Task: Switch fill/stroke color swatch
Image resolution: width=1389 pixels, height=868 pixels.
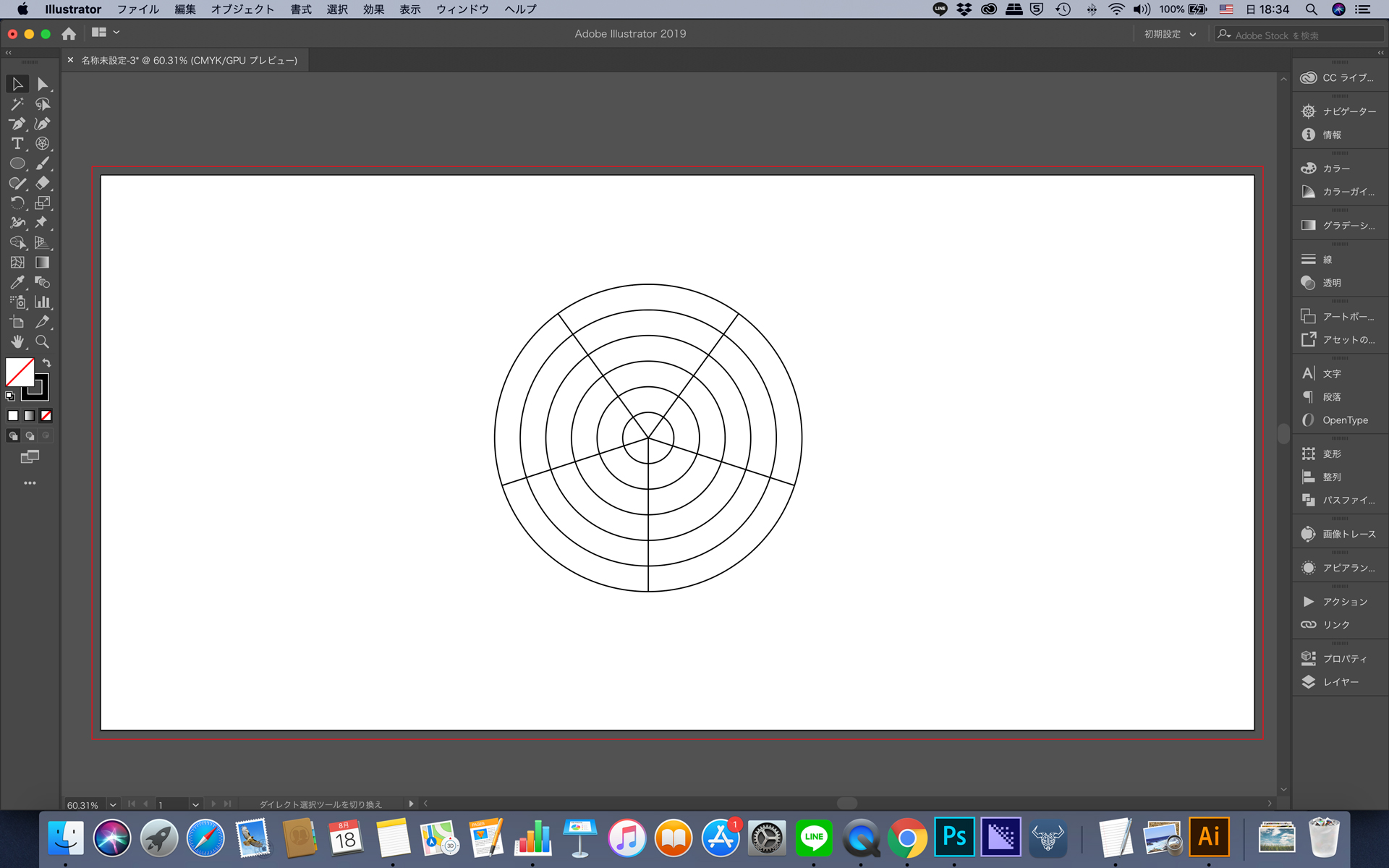Action: click(x=45, y=363)
